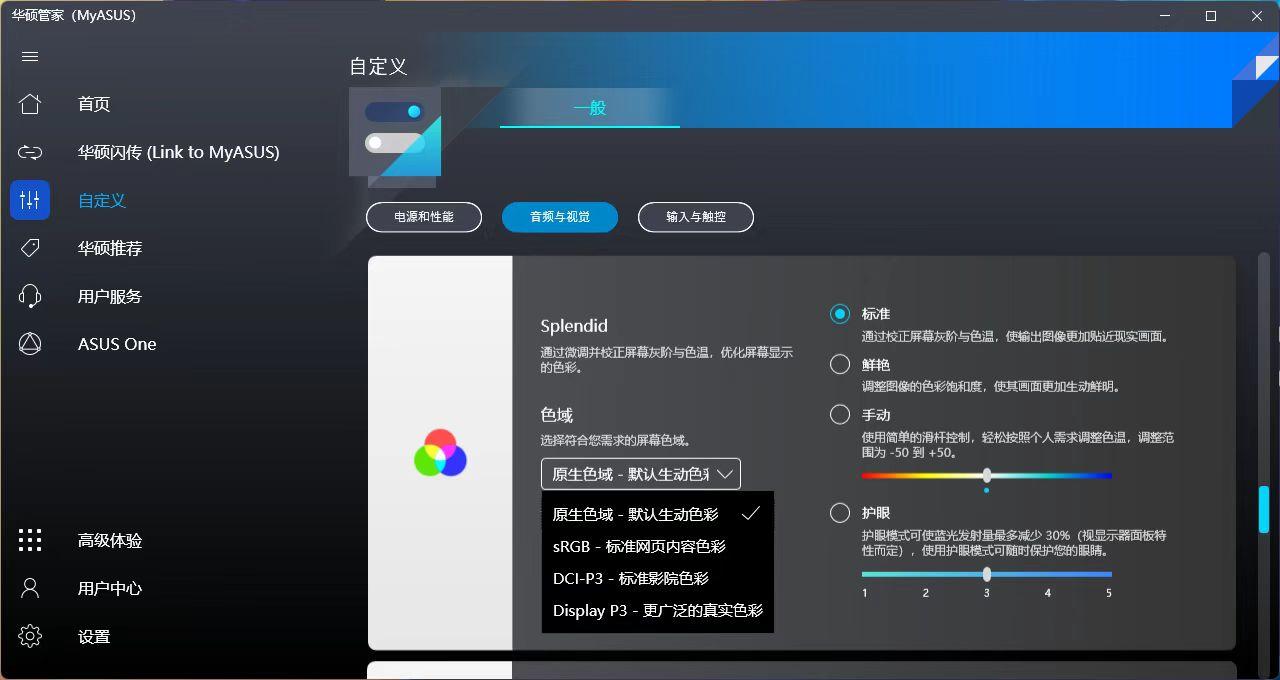Image resolution: width=1280 pixels, height=680 pixels.
Task: Open the 首页 home icon in sidebar
Action: pyautogui.click(x=30, y=104)
